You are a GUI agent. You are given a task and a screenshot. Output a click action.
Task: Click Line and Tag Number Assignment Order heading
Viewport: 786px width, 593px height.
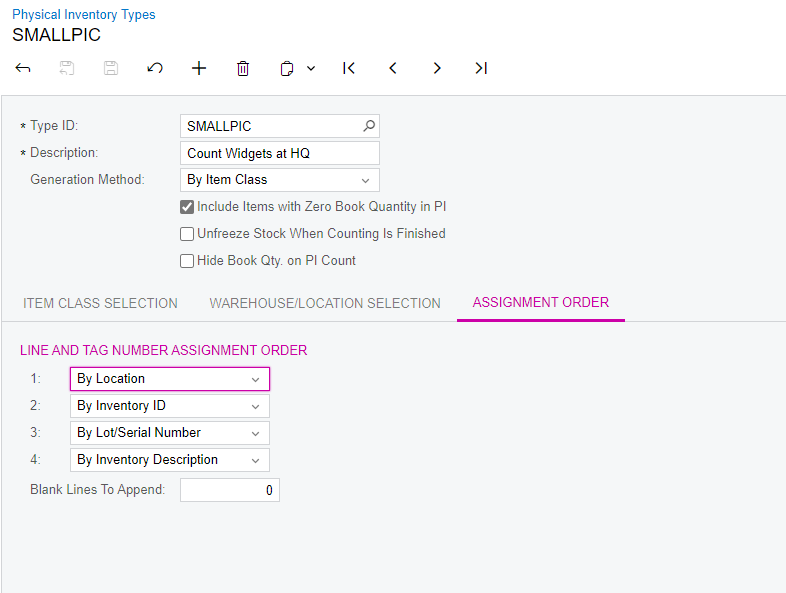[x=163, y=350]
